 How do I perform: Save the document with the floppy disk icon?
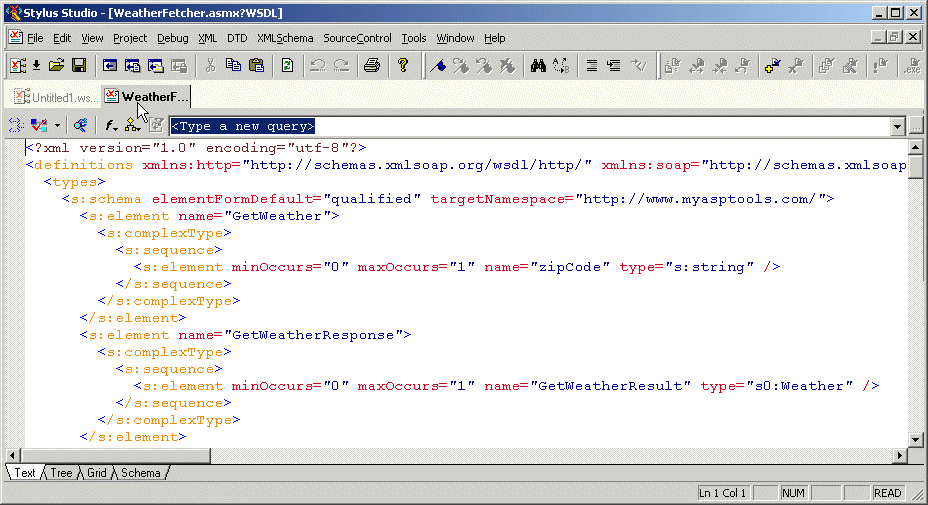[x=78, y=66]
